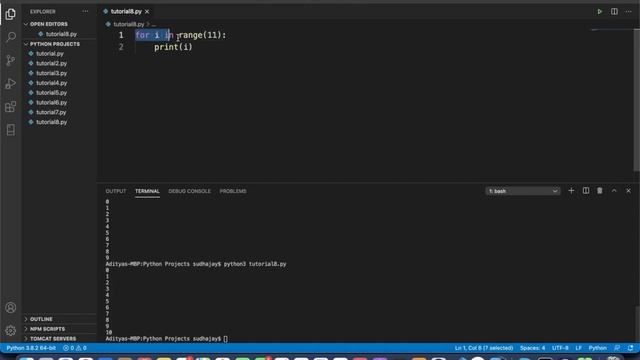640x360 pixels.
Task: Click the print(i) statement on line 2
Action: point(173,47)
